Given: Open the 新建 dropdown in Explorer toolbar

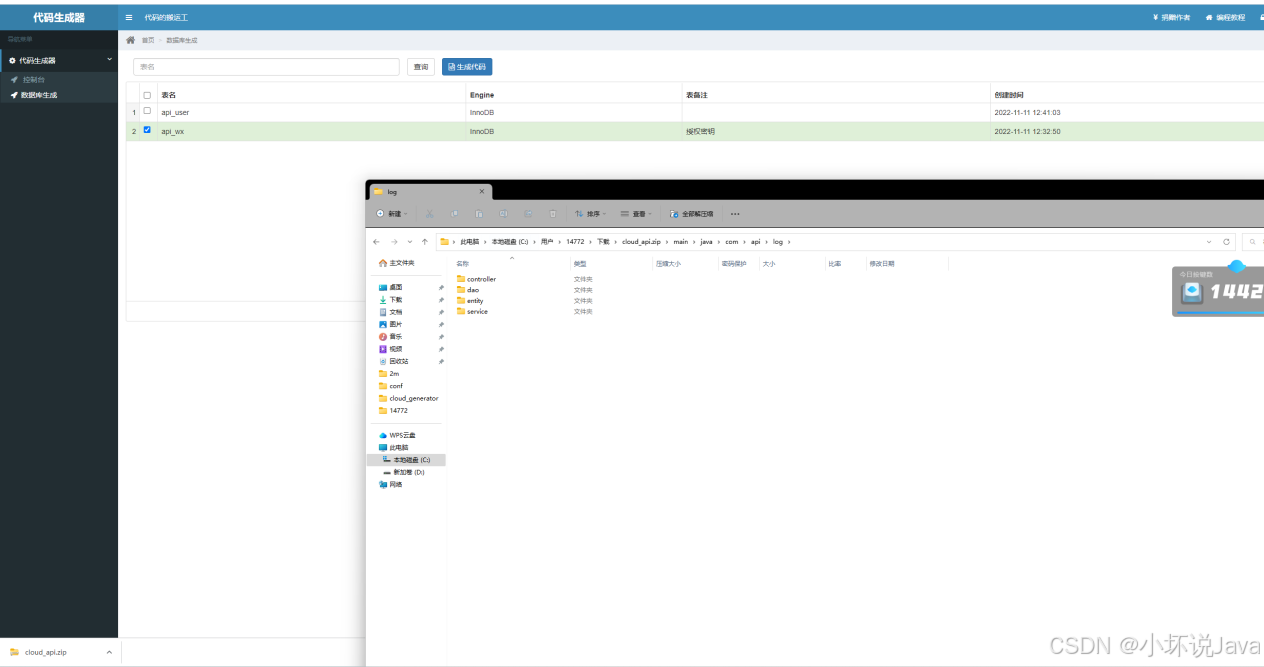Looking at the screenshot, I should (391, 214).
